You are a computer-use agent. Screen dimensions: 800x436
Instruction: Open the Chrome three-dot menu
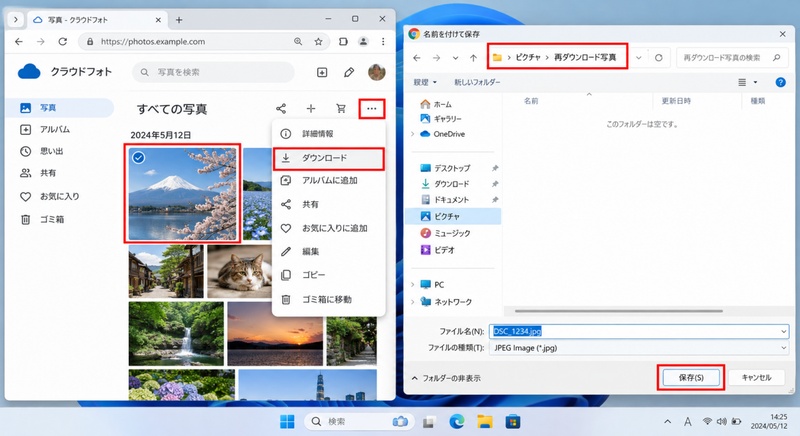click(x=383, y=42)
